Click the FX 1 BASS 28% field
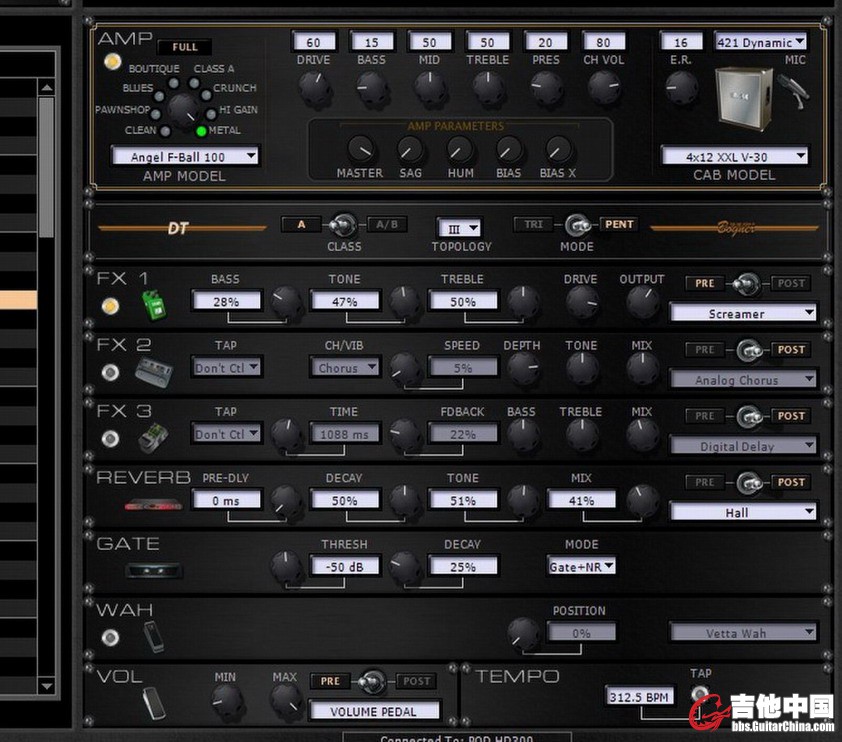The width and height of the screenshot is (842, 742). click(x=226, y=301)
